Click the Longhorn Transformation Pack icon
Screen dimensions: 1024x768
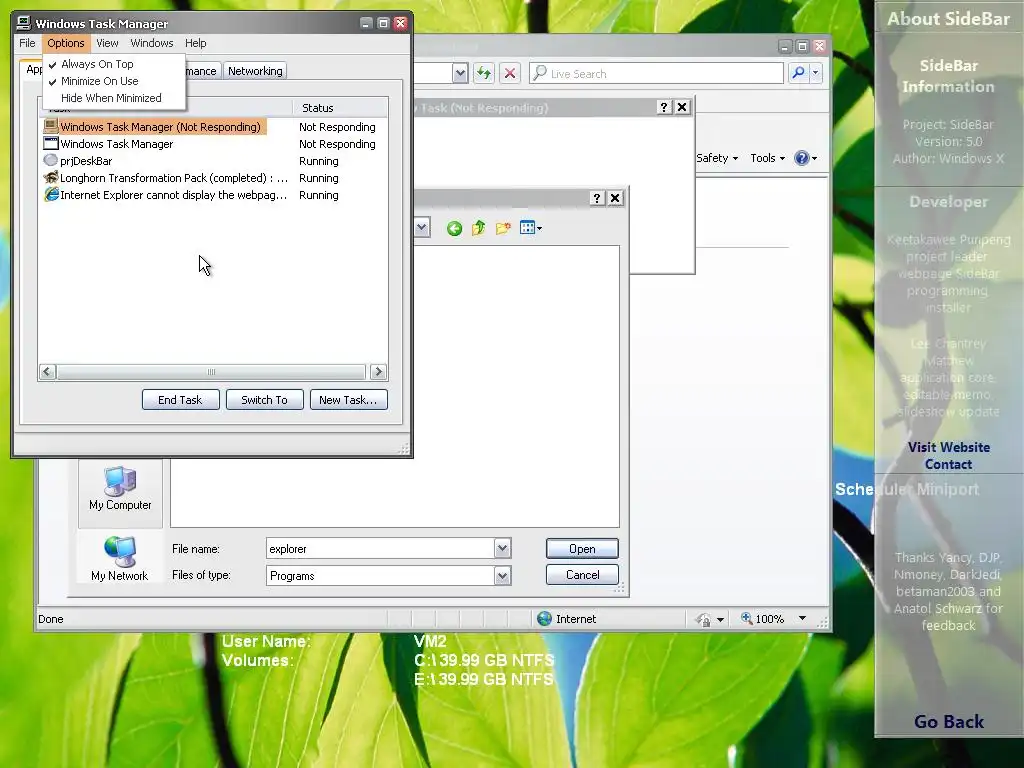click(x=51, y=177)
